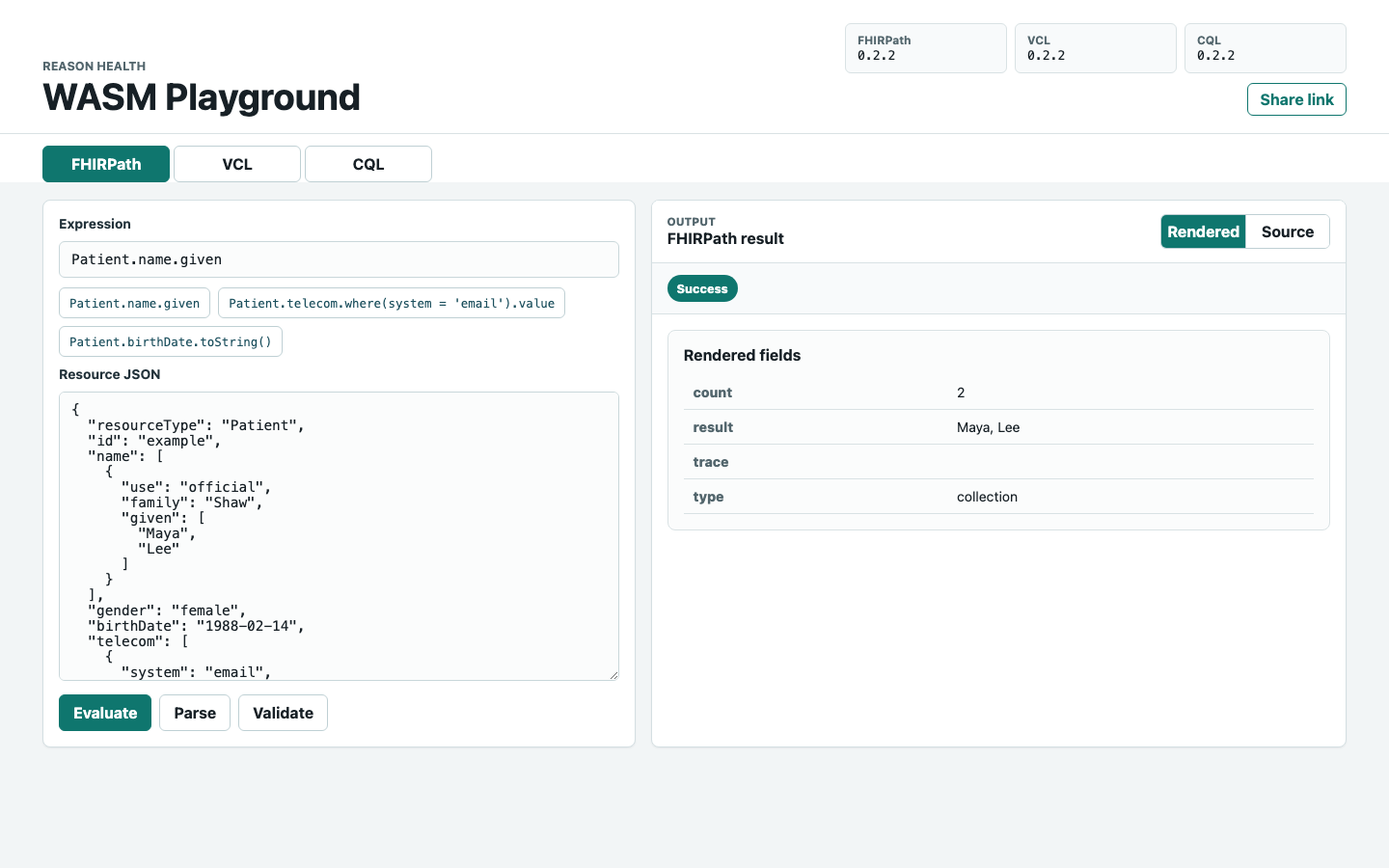The height and width of the screenshot is (868, 1389).
Task: Focus the Expression input field
Action: (339, 259)
